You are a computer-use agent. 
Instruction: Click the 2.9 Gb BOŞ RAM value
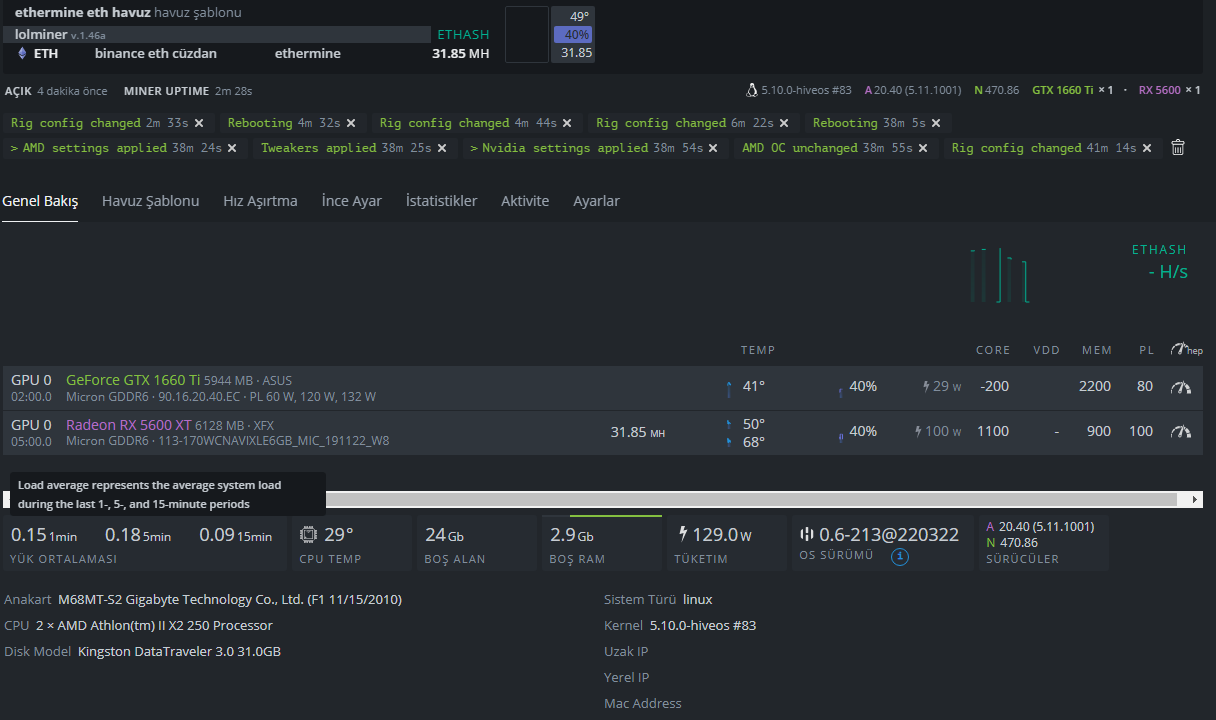(572, 535)
